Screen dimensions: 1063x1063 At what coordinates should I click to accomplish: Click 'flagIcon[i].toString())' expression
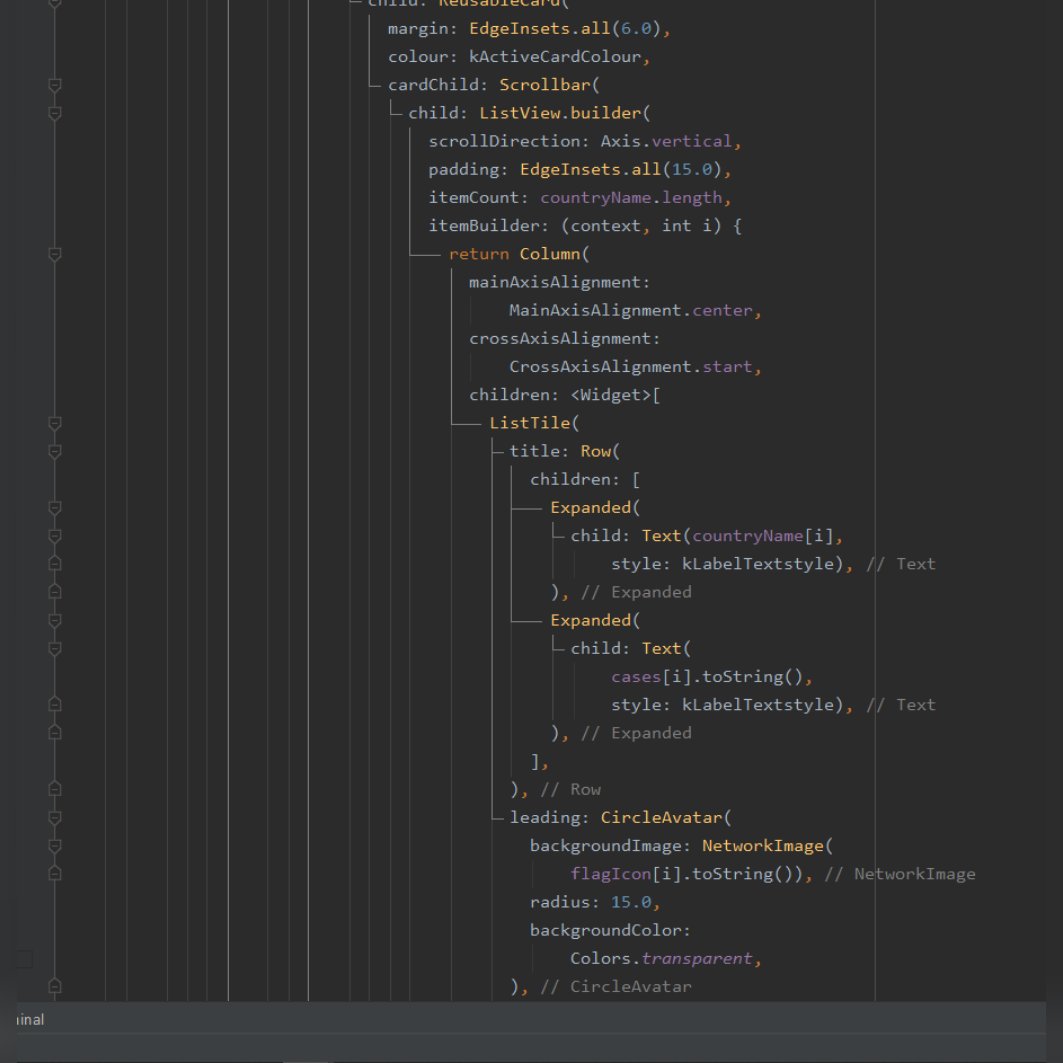[x=686, y=875]
